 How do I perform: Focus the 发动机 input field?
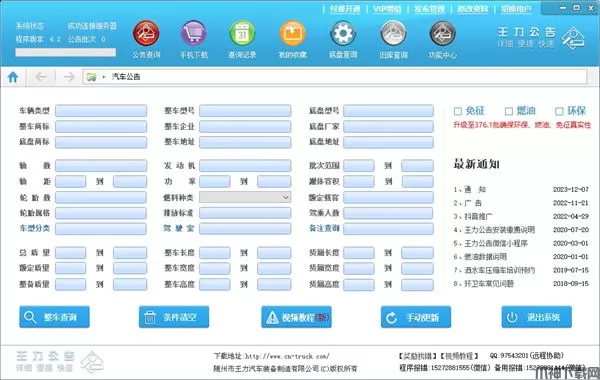[x=245, y=166]
